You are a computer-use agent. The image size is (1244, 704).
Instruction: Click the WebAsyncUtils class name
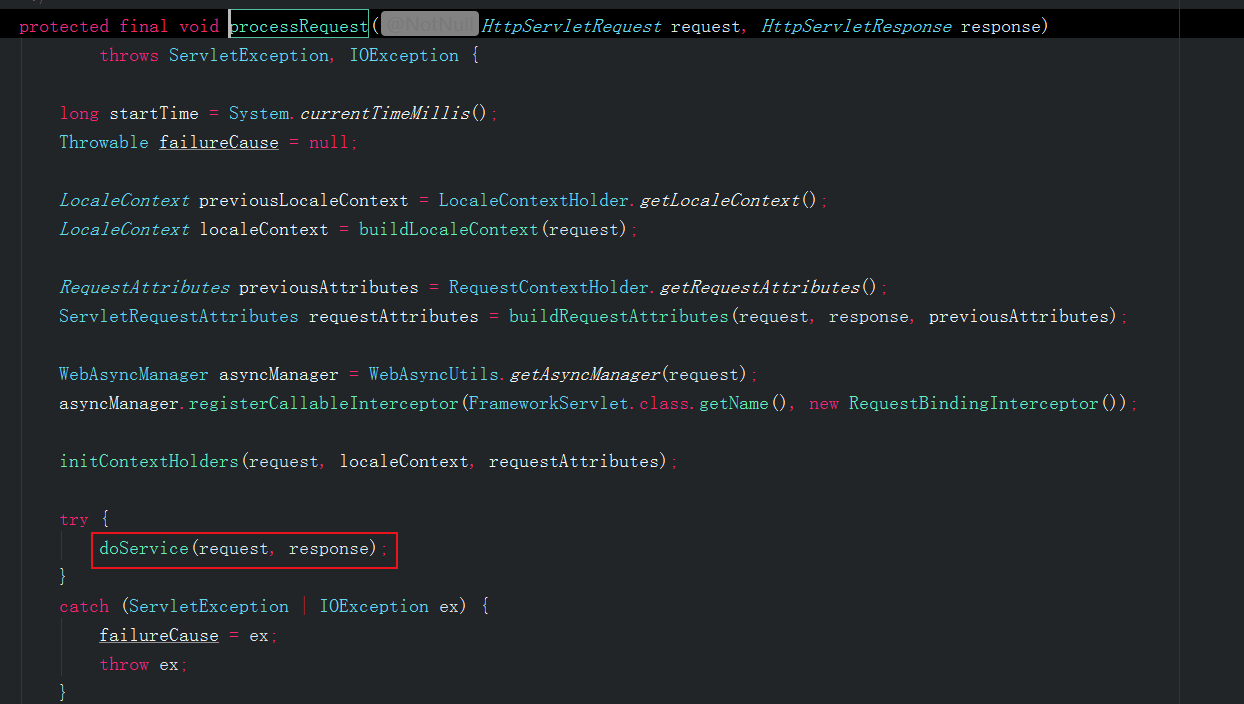pos(434,374)
